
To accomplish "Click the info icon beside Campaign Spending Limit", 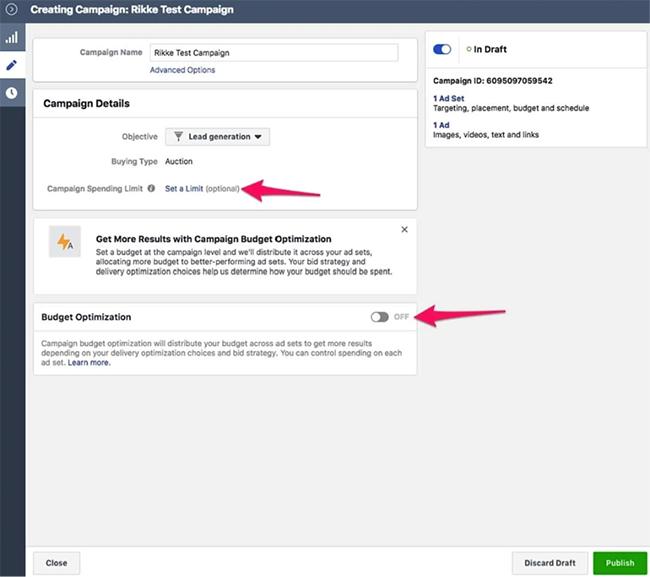I will [x=151, y=188].
